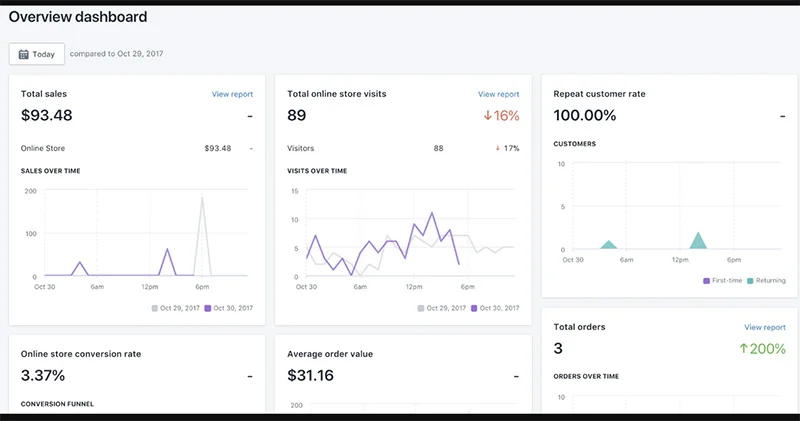Open View report for Total online store visits
The image size is (800, 421).
tap(498, 94)
